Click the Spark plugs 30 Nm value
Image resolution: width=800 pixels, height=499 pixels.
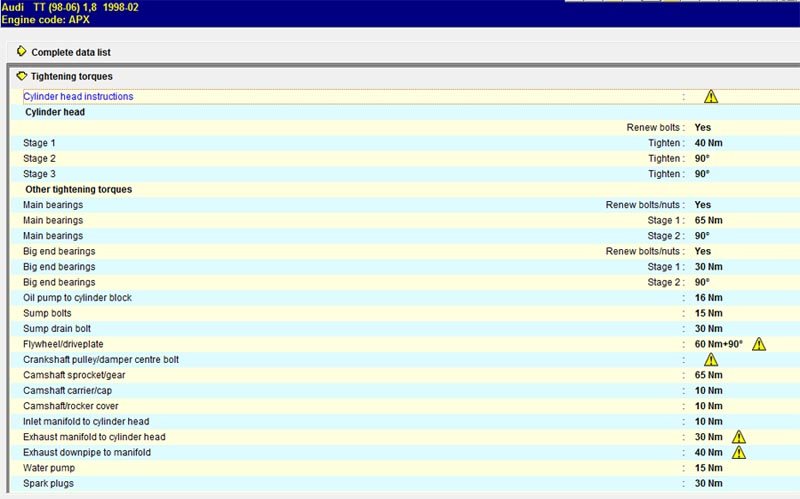[708, 484]
